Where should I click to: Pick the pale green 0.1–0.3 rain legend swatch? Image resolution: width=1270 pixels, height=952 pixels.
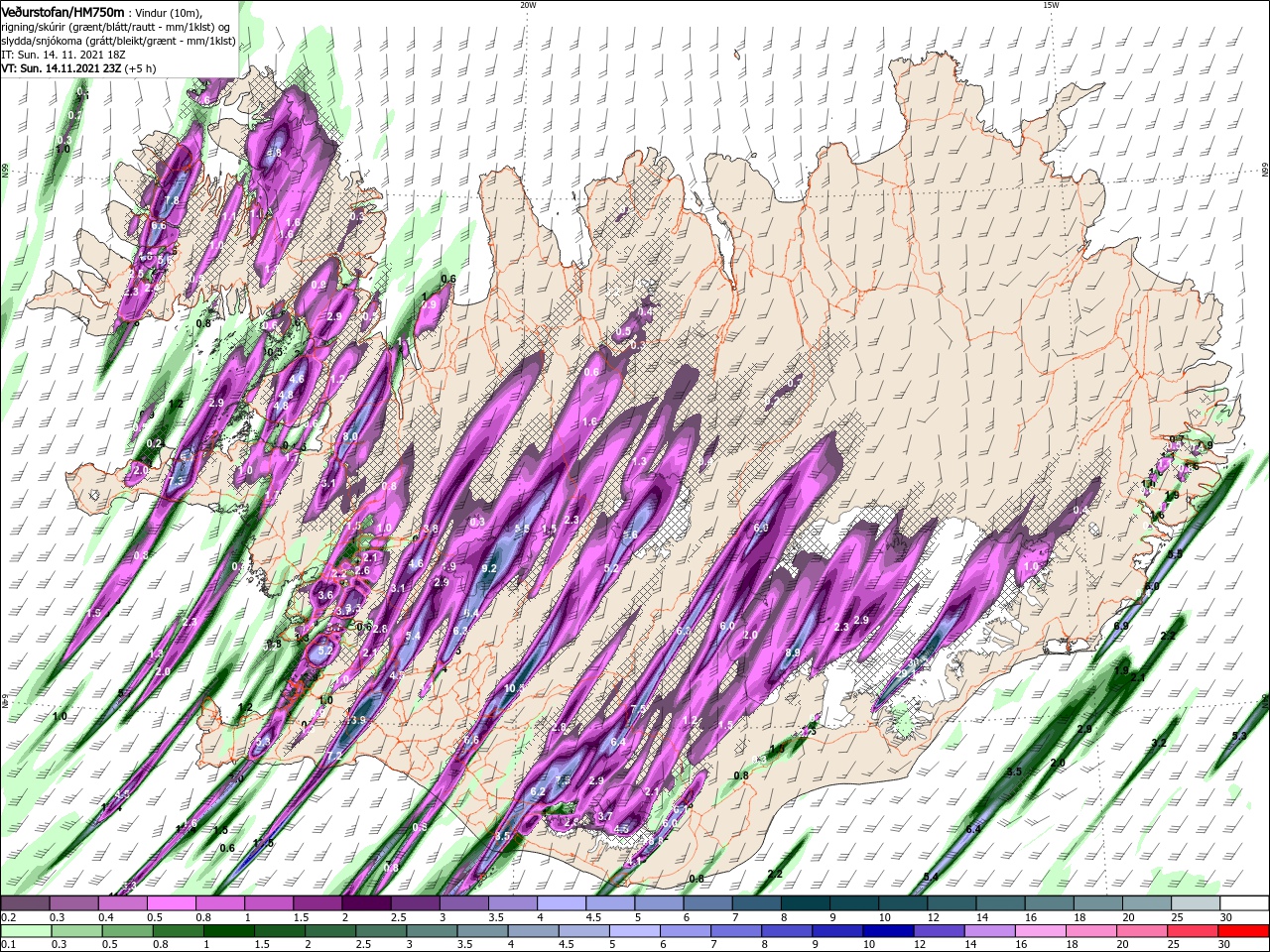[x=25, y=931]
